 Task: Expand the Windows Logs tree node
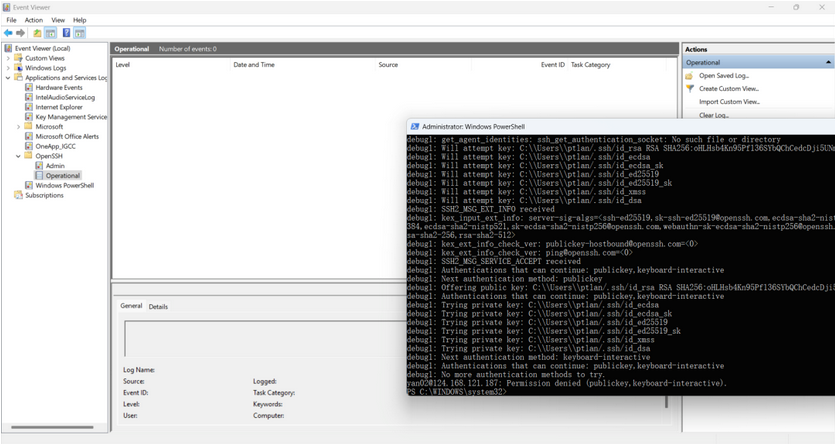[x=9, y=68]
